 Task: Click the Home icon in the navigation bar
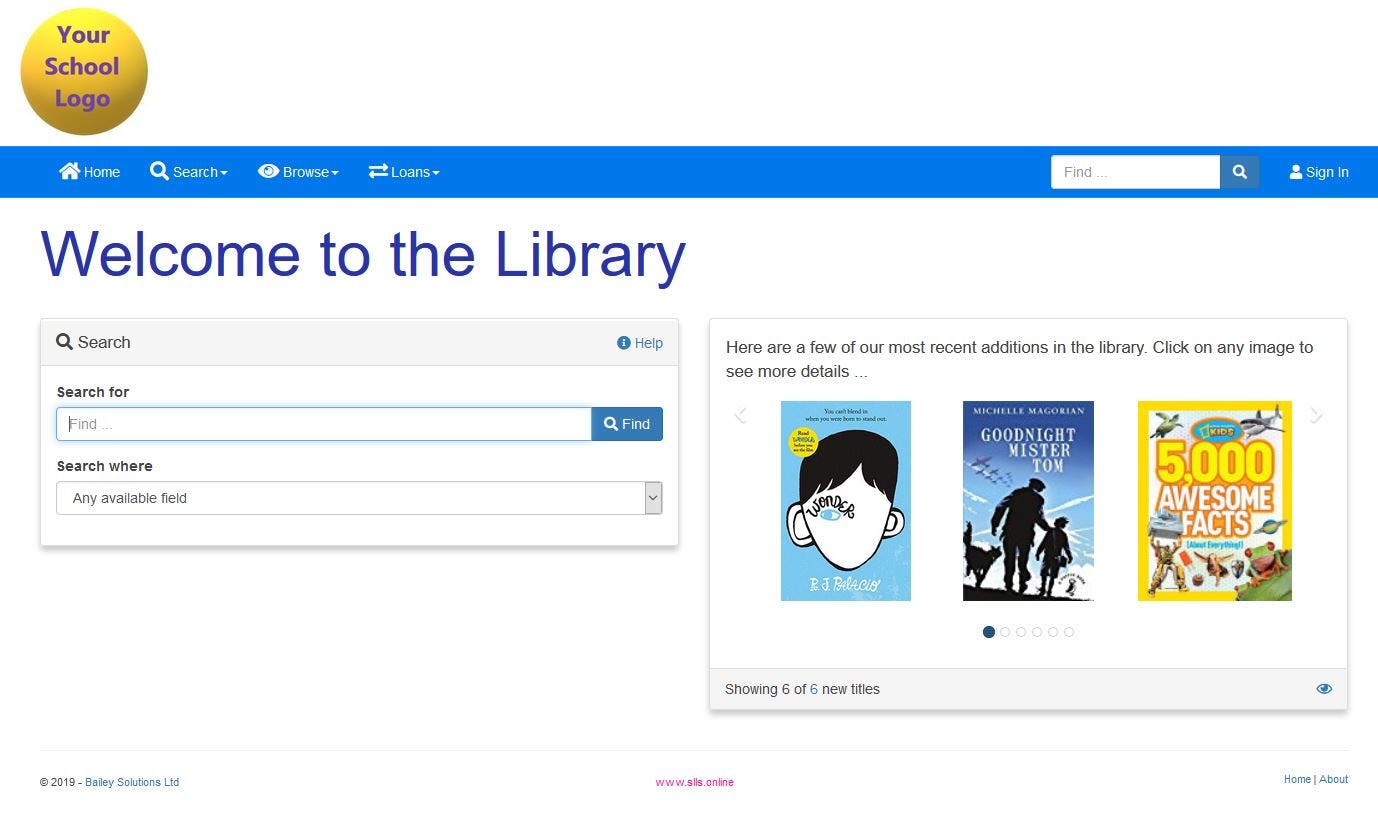click(x=68, y=171)
